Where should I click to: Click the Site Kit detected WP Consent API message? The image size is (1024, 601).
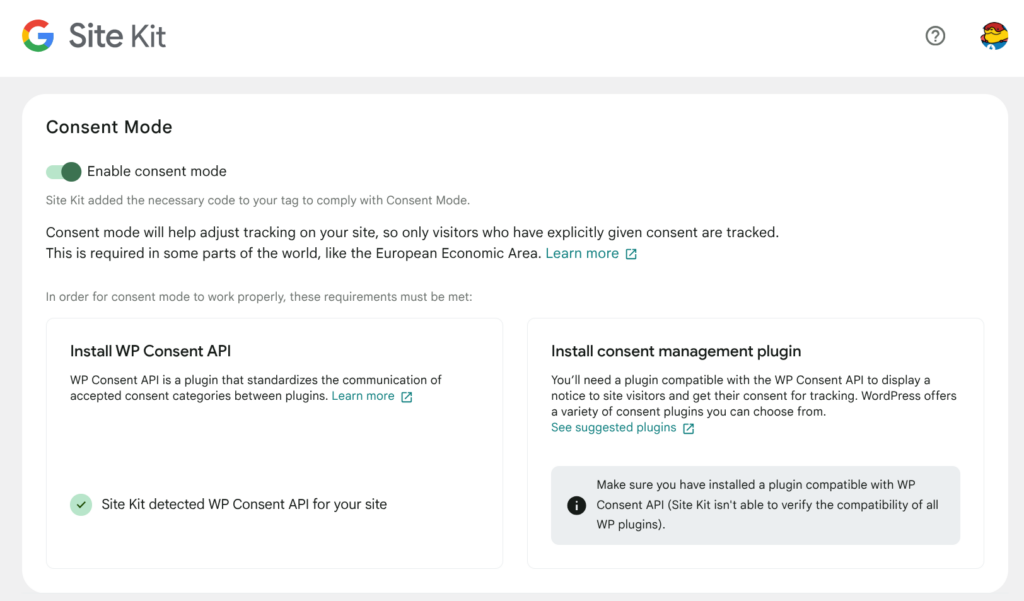(x=244, y=504)
